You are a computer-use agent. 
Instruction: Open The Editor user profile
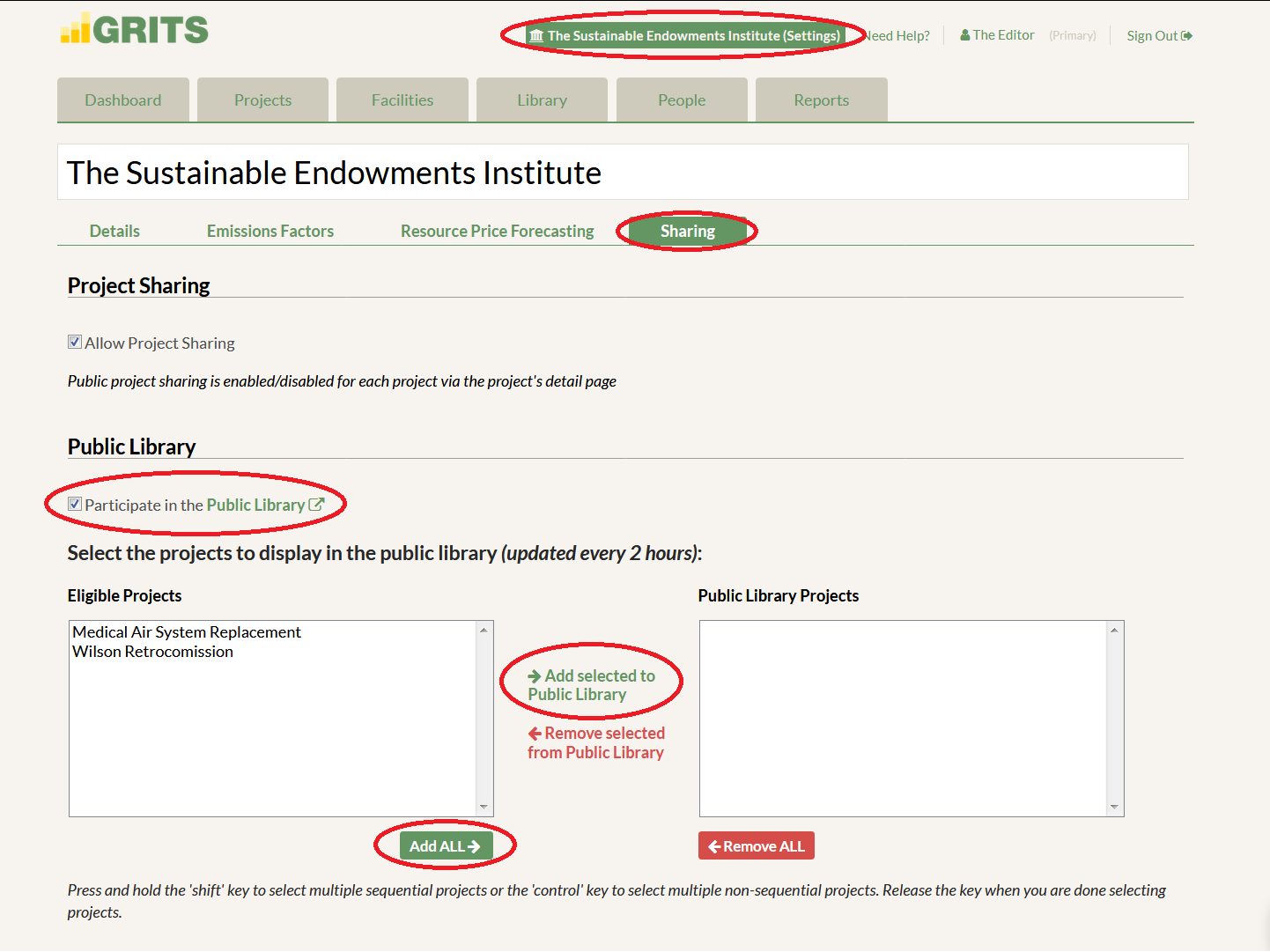point(997,35)
